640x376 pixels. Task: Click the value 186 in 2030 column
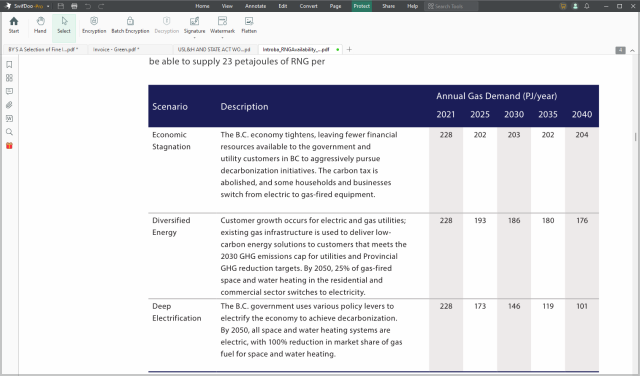coord(514,220)
